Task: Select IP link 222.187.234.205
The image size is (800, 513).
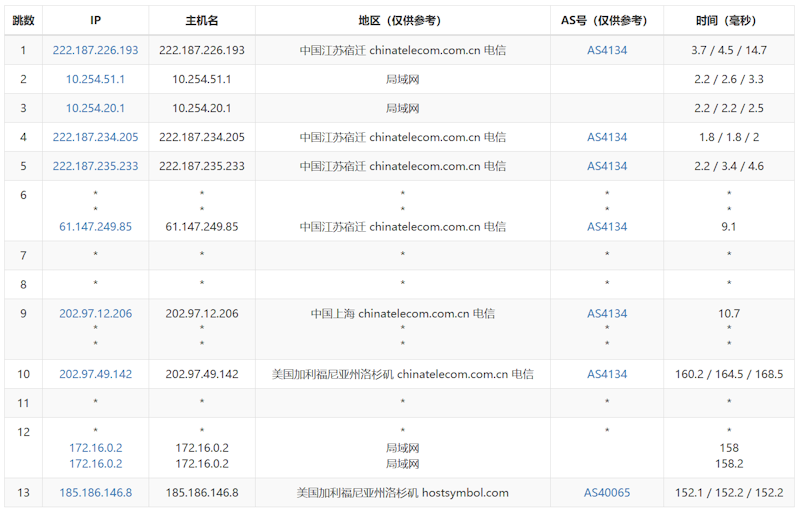Action: click(x=95, y=137)
